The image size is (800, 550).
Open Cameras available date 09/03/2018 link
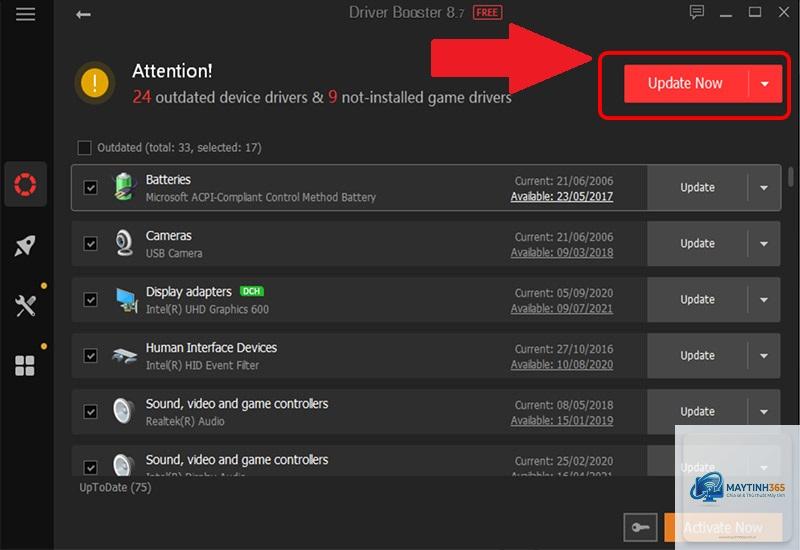tap(562, 253)
